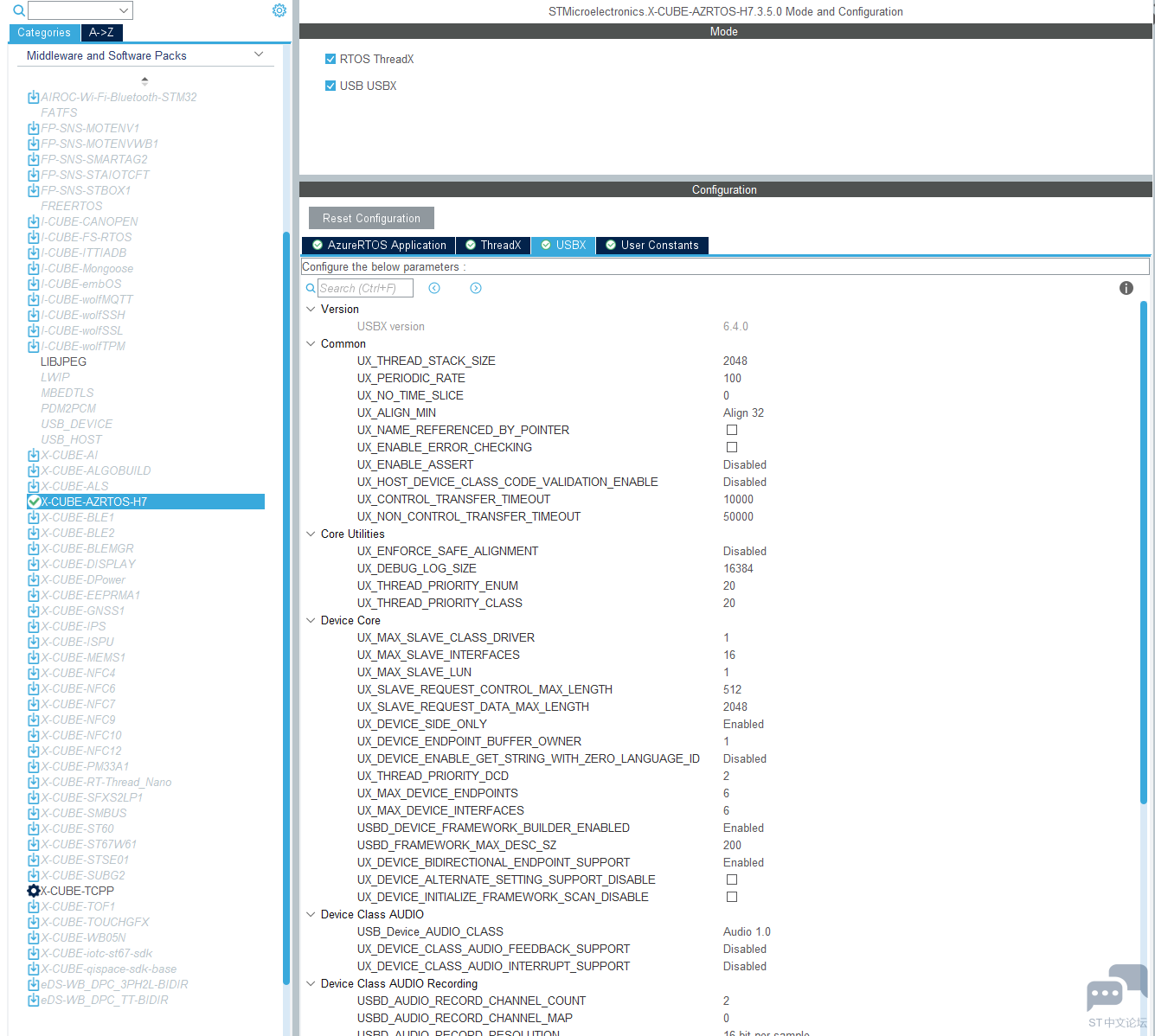Click UX_THREAD_STACK_SIZE value 2048
This screenshot has width=1155, height=1036.
pos(735,361)
